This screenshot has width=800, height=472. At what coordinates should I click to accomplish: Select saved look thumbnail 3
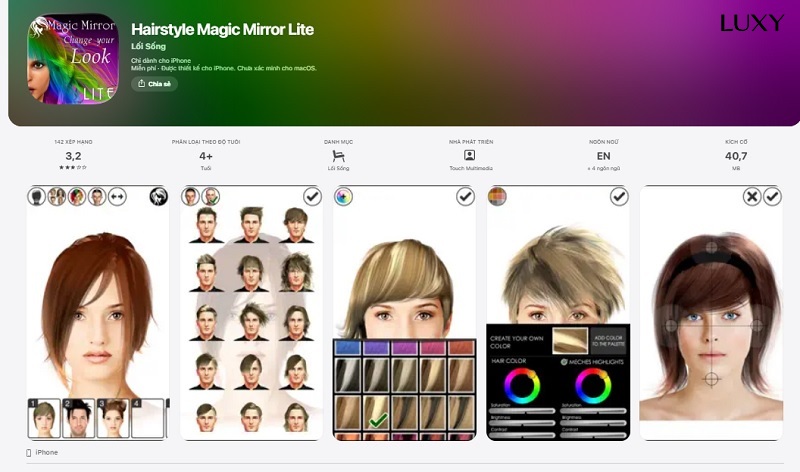(113, 418)
